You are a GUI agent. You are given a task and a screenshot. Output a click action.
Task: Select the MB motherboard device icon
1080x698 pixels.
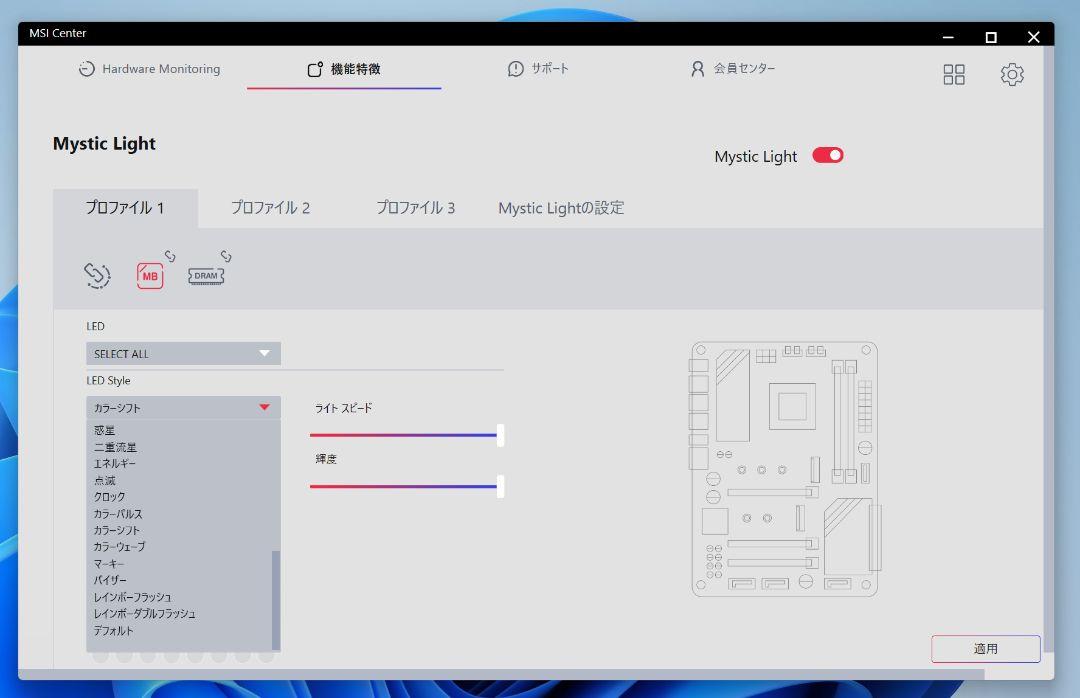coord(150,276)
